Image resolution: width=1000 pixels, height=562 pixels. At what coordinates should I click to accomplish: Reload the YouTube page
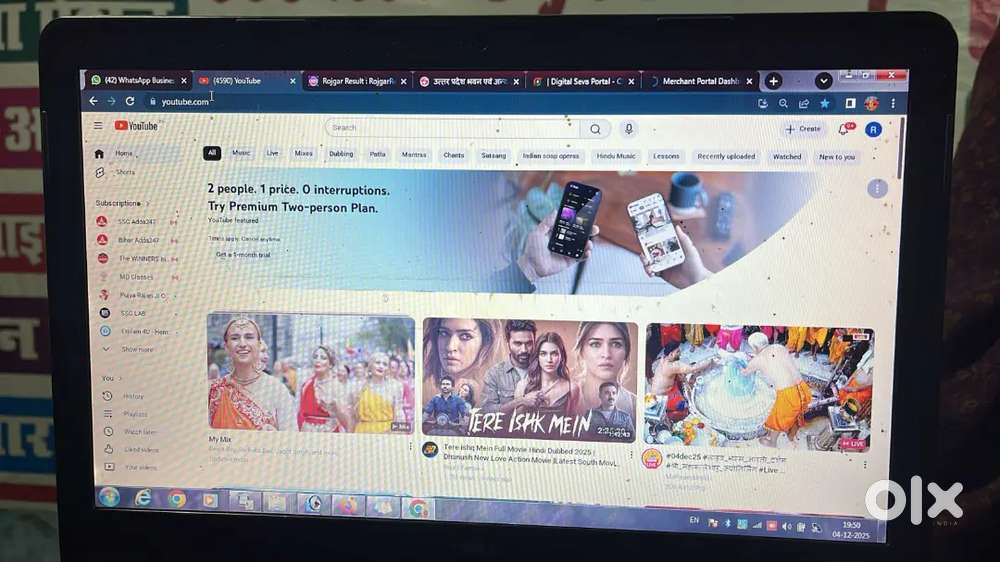click(x=130, y=101)
